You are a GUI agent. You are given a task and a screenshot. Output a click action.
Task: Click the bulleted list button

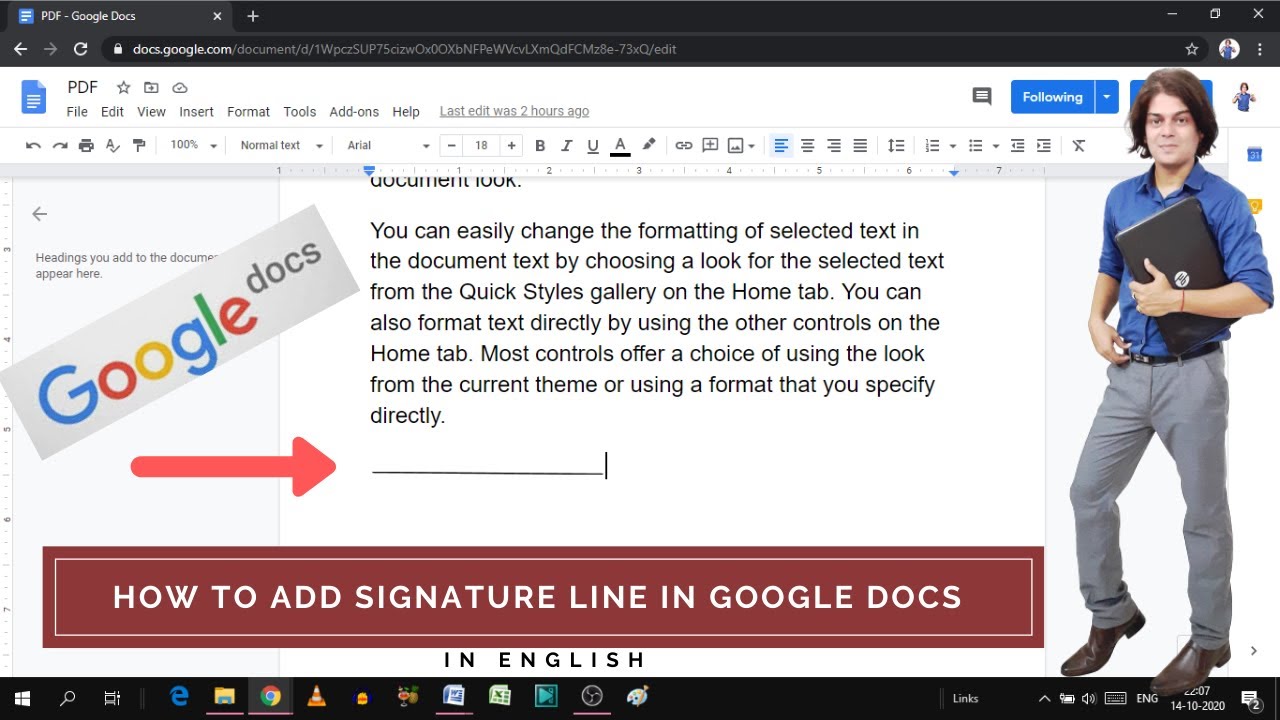(976, 146)
